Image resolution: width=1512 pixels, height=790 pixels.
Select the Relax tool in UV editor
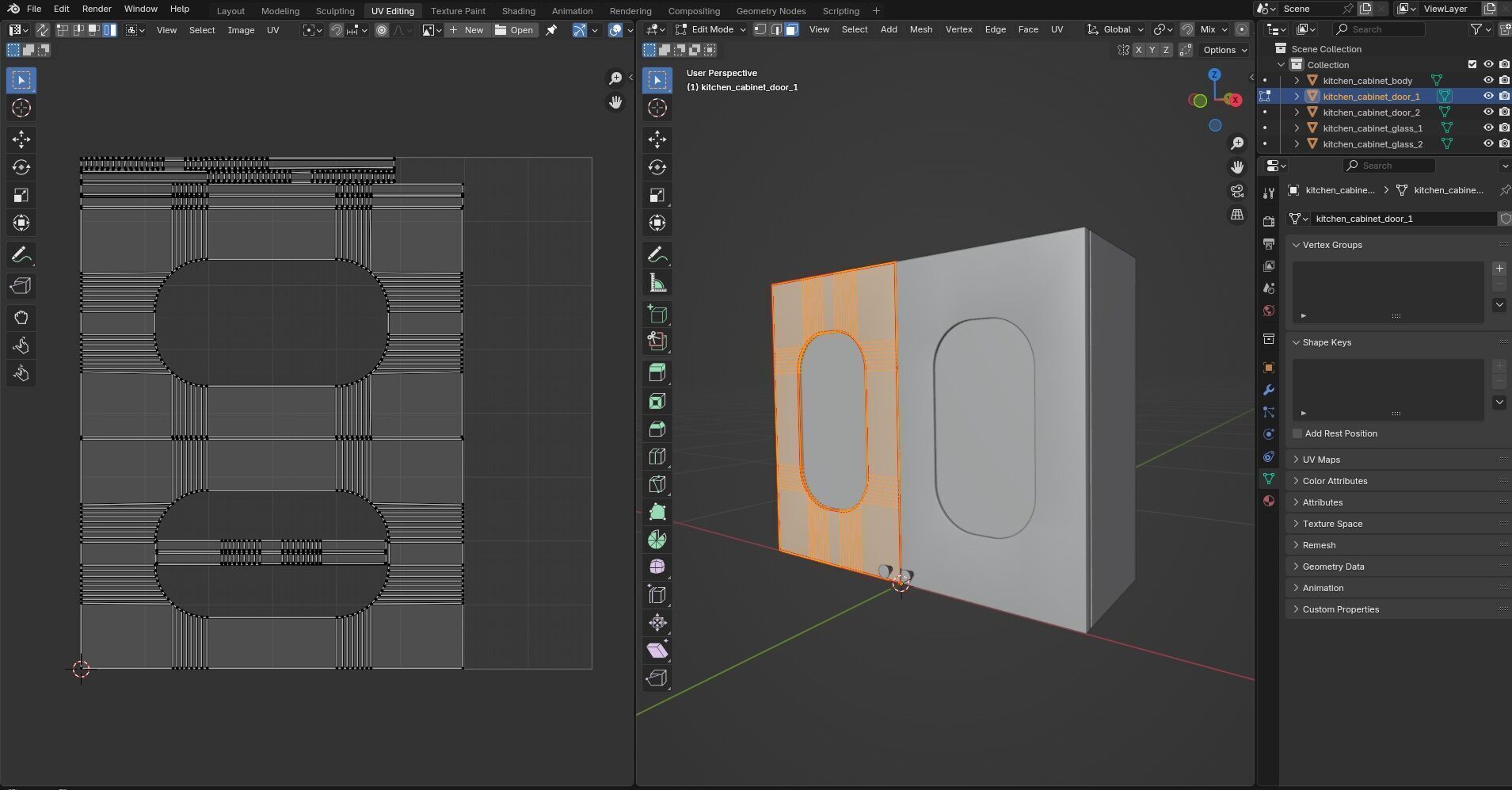[21, 345]
